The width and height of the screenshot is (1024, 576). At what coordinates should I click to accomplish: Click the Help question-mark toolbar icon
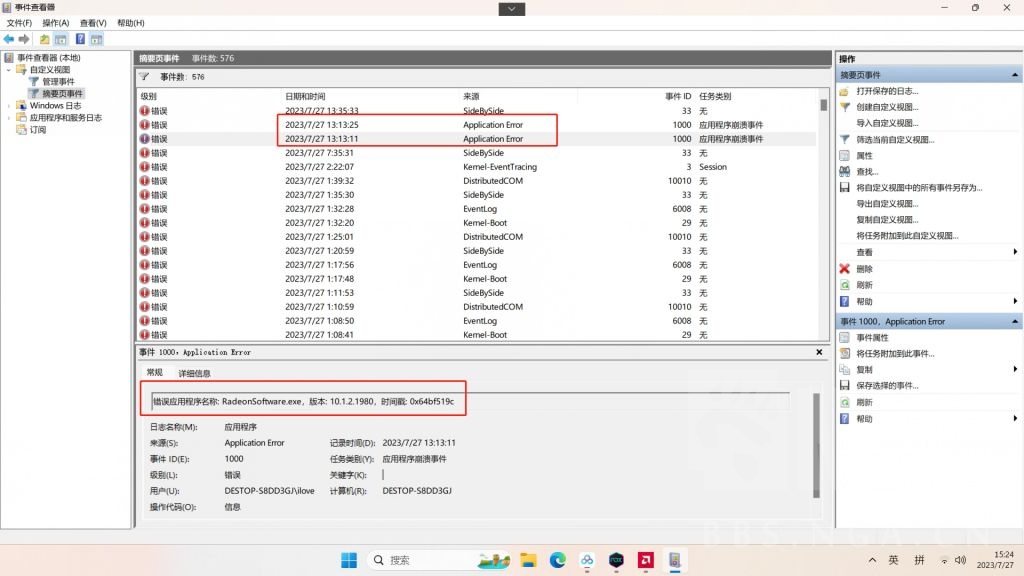81,38
